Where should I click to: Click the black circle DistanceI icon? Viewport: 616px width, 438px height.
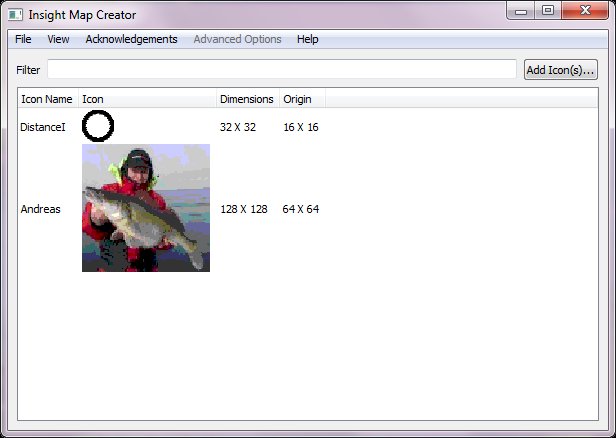[98, 126]
